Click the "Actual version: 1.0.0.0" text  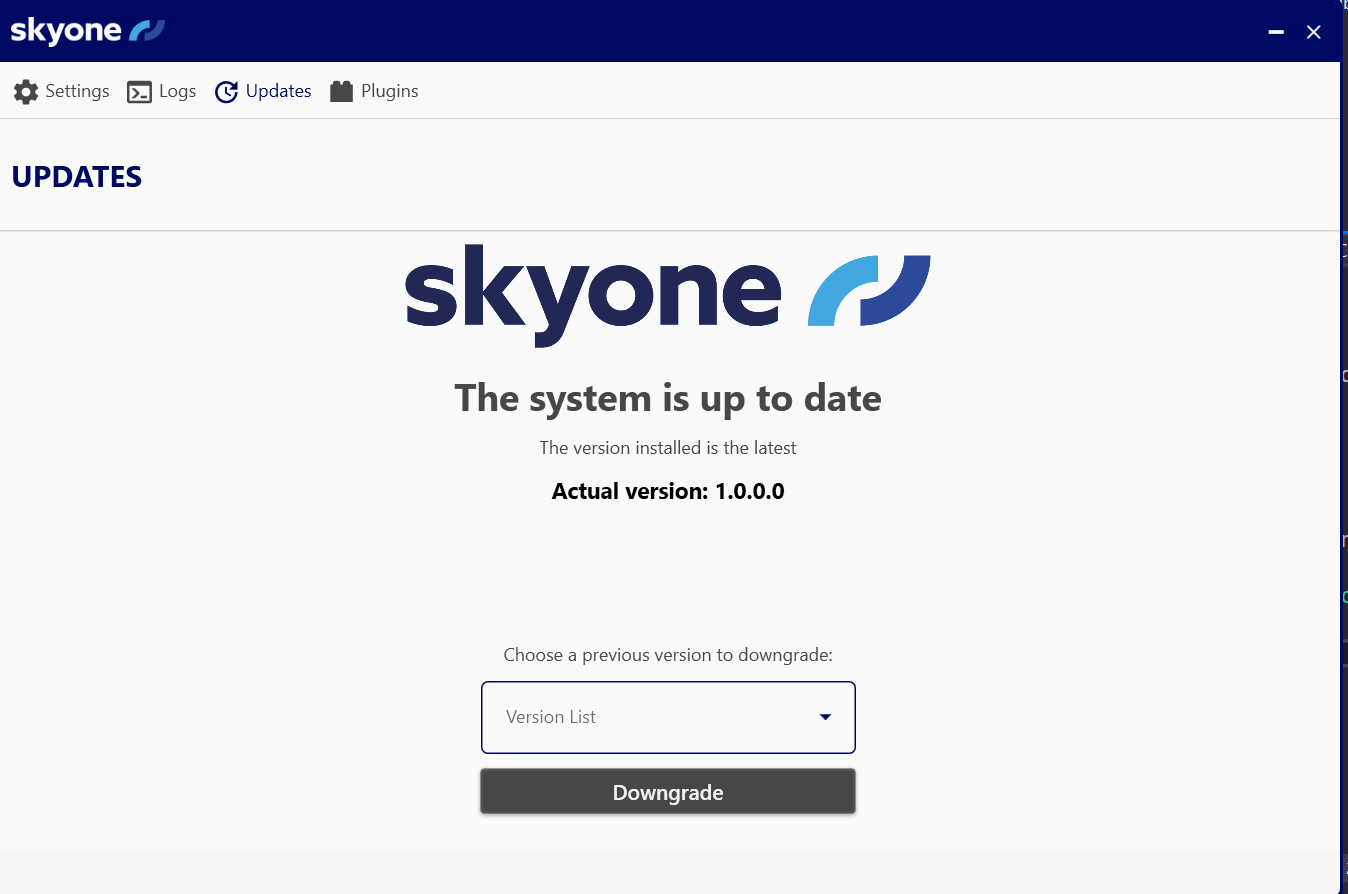click(668, 491)
